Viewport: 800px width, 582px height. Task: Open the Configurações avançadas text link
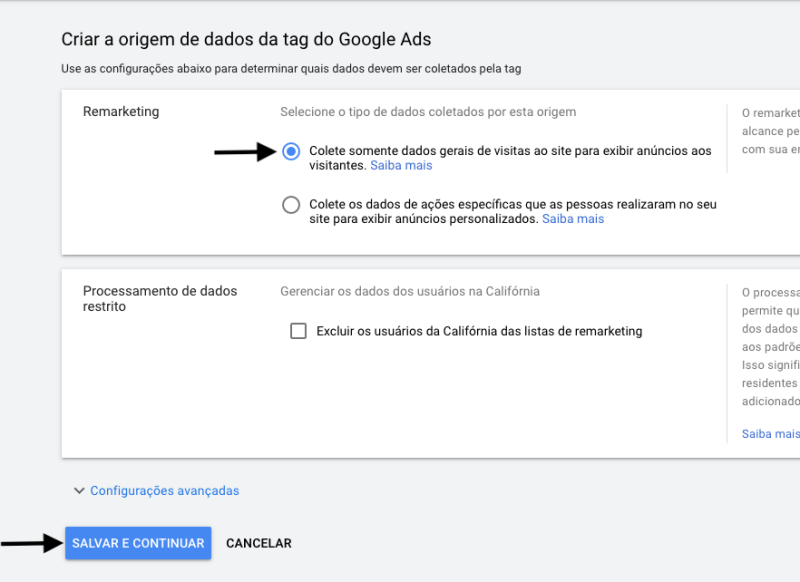[x=164, y=491]
